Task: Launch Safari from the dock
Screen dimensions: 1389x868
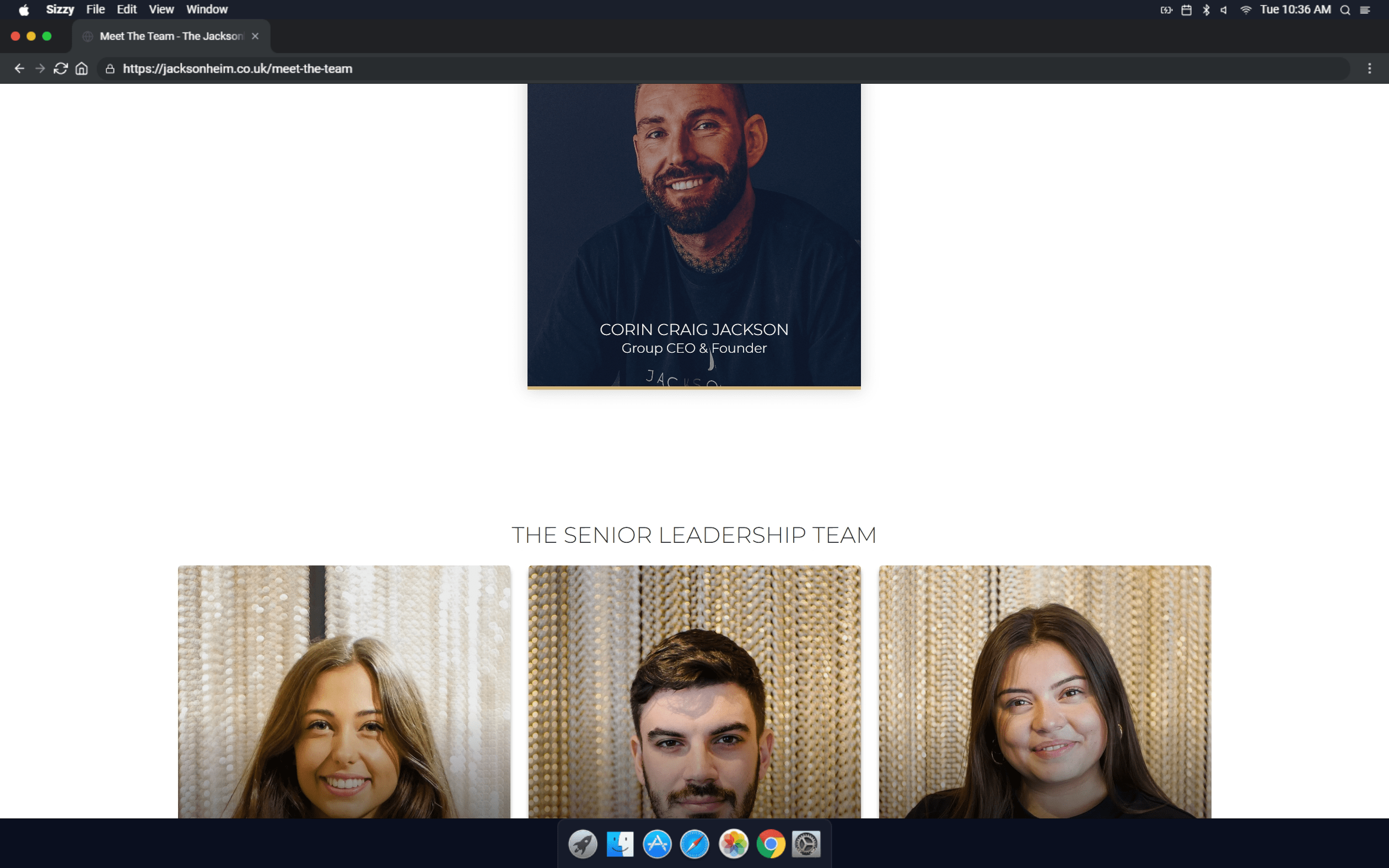Action: [x=694, y=844]
